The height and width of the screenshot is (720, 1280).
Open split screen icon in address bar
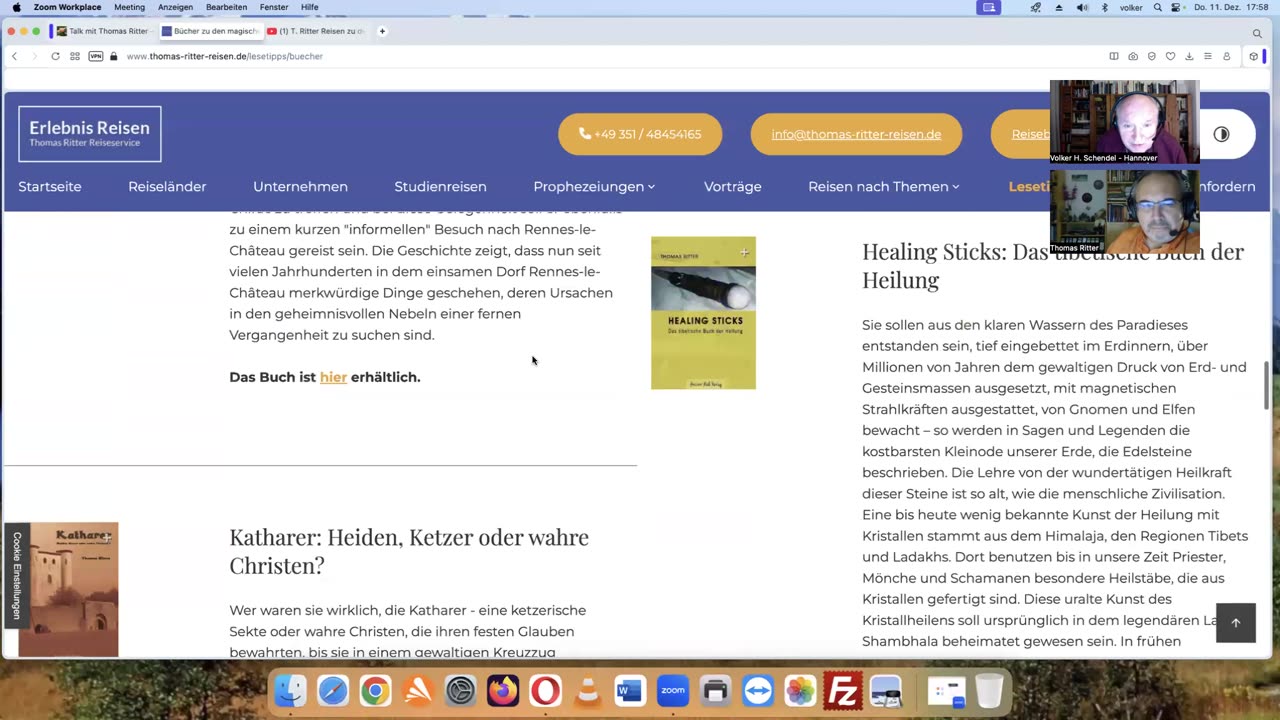click(1114, 56)
